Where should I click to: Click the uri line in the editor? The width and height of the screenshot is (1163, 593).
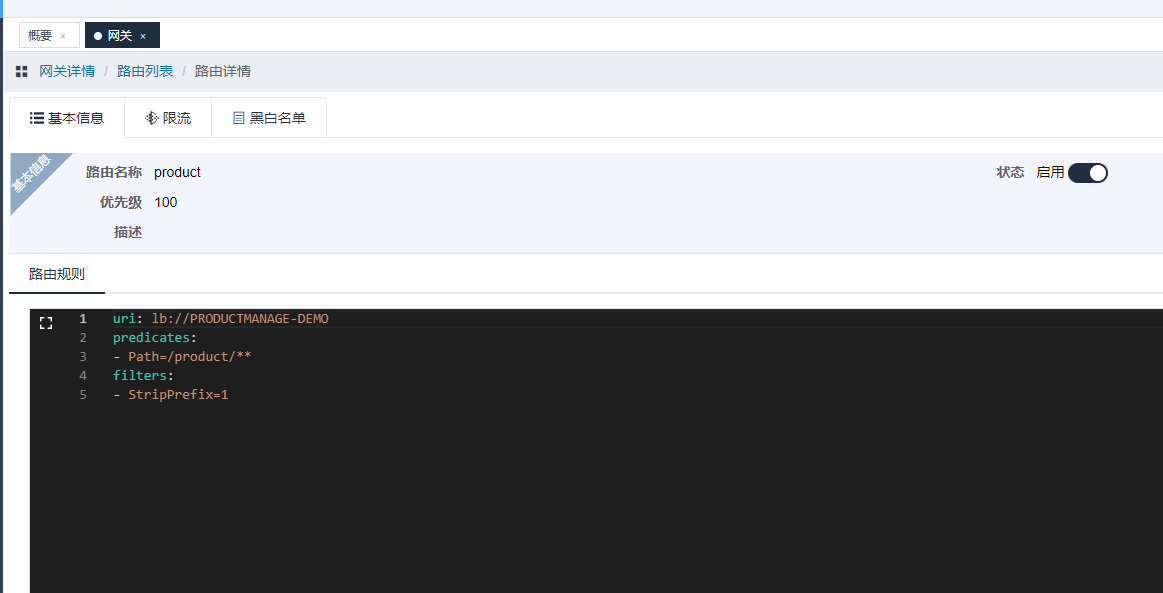tap(220, 319)
